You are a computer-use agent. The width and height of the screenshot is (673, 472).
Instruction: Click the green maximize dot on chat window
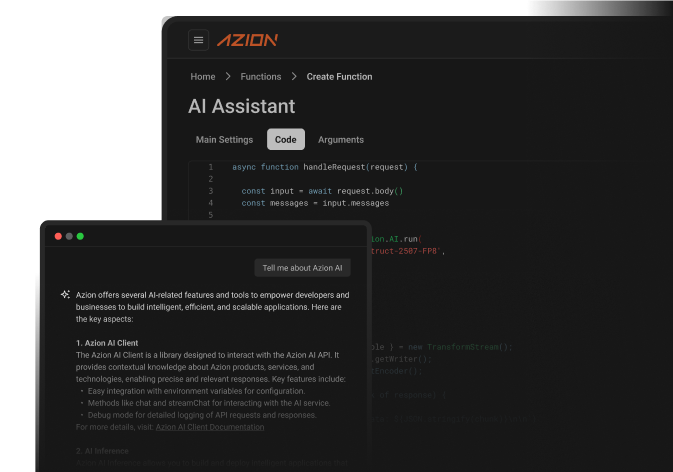(80, 236)
